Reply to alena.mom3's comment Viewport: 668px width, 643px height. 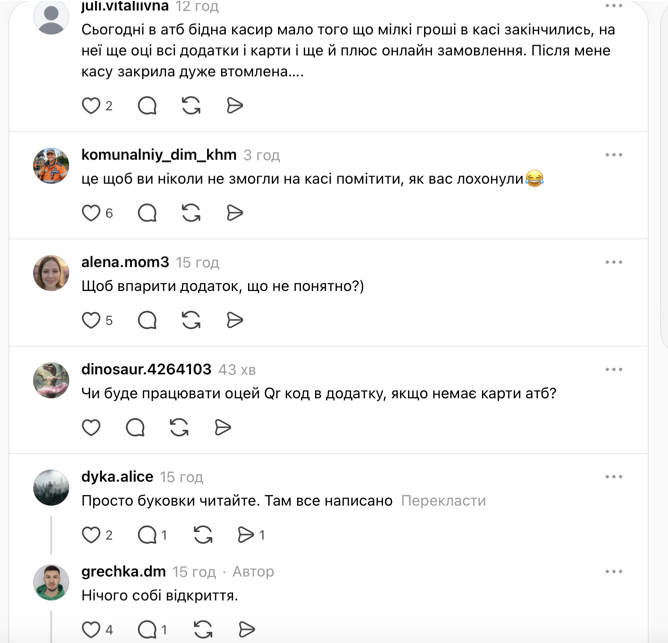pyautogui.click(x=147, y=320)
